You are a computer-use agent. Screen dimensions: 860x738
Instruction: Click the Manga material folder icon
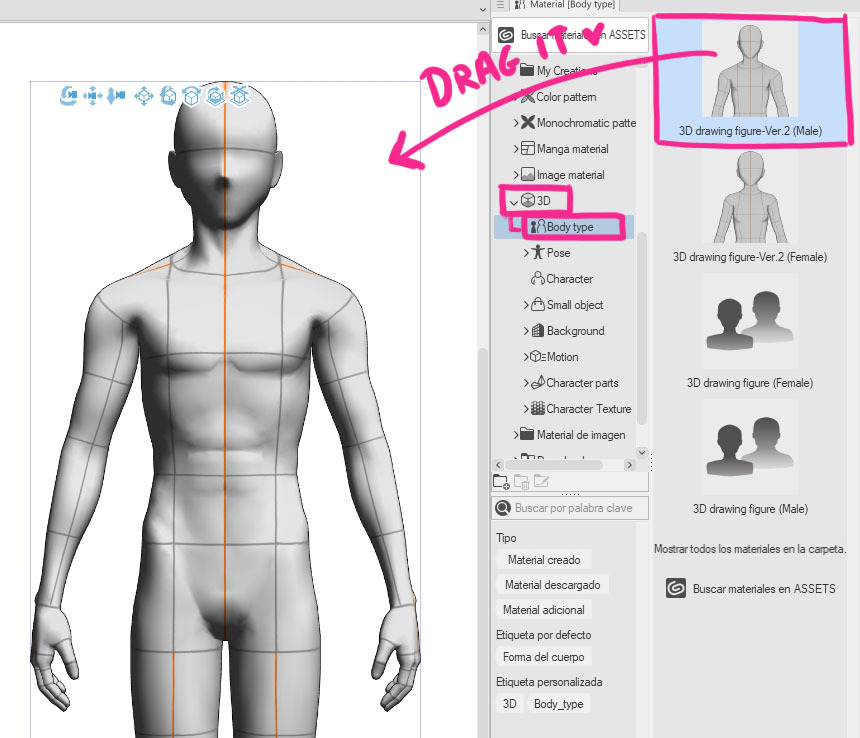(528, 149)
